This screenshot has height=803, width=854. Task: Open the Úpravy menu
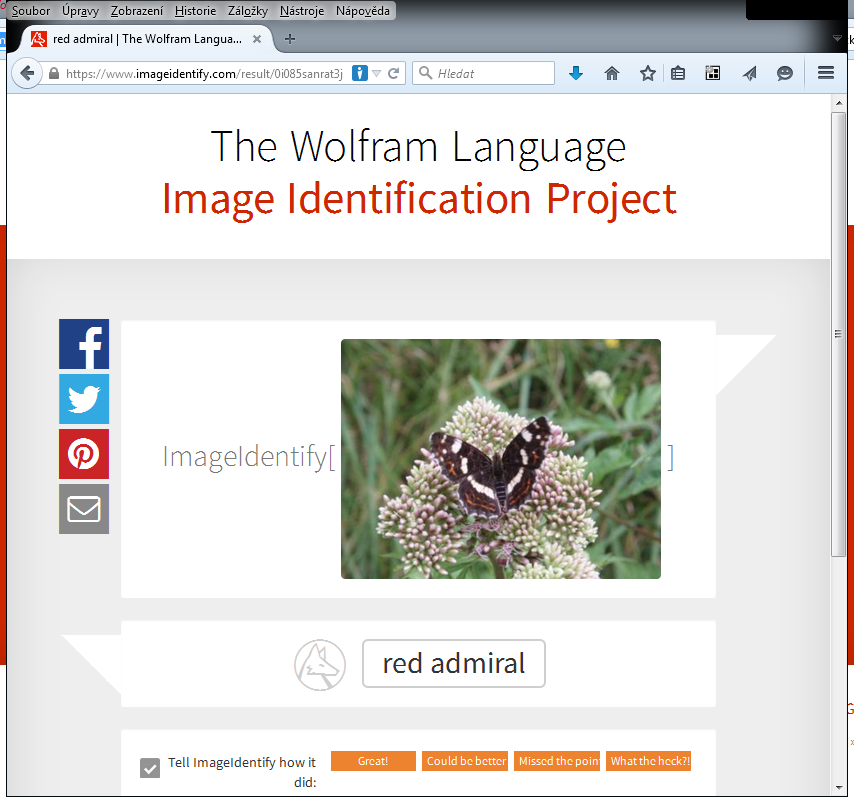[80, 11]
